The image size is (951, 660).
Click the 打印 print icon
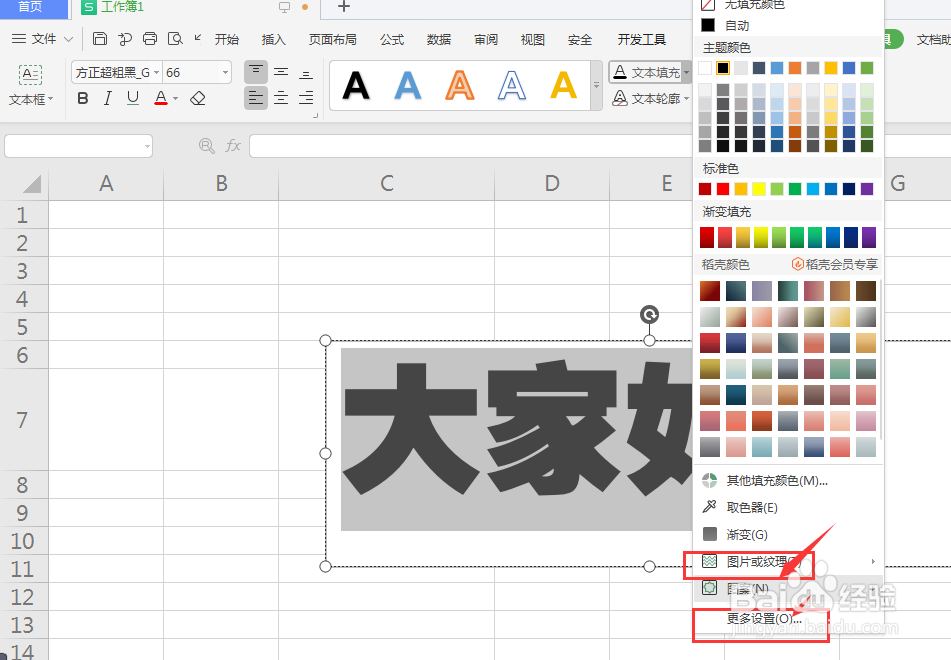point(150,38)
